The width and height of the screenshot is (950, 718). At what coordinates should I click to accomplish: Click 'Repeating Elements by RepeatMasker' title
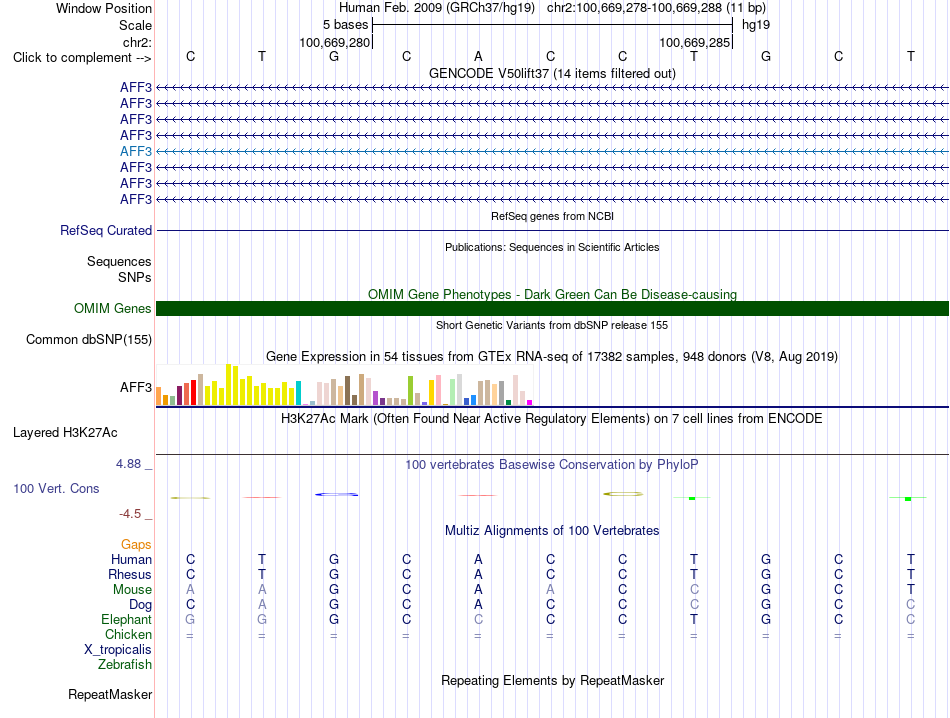click(552, 680)
